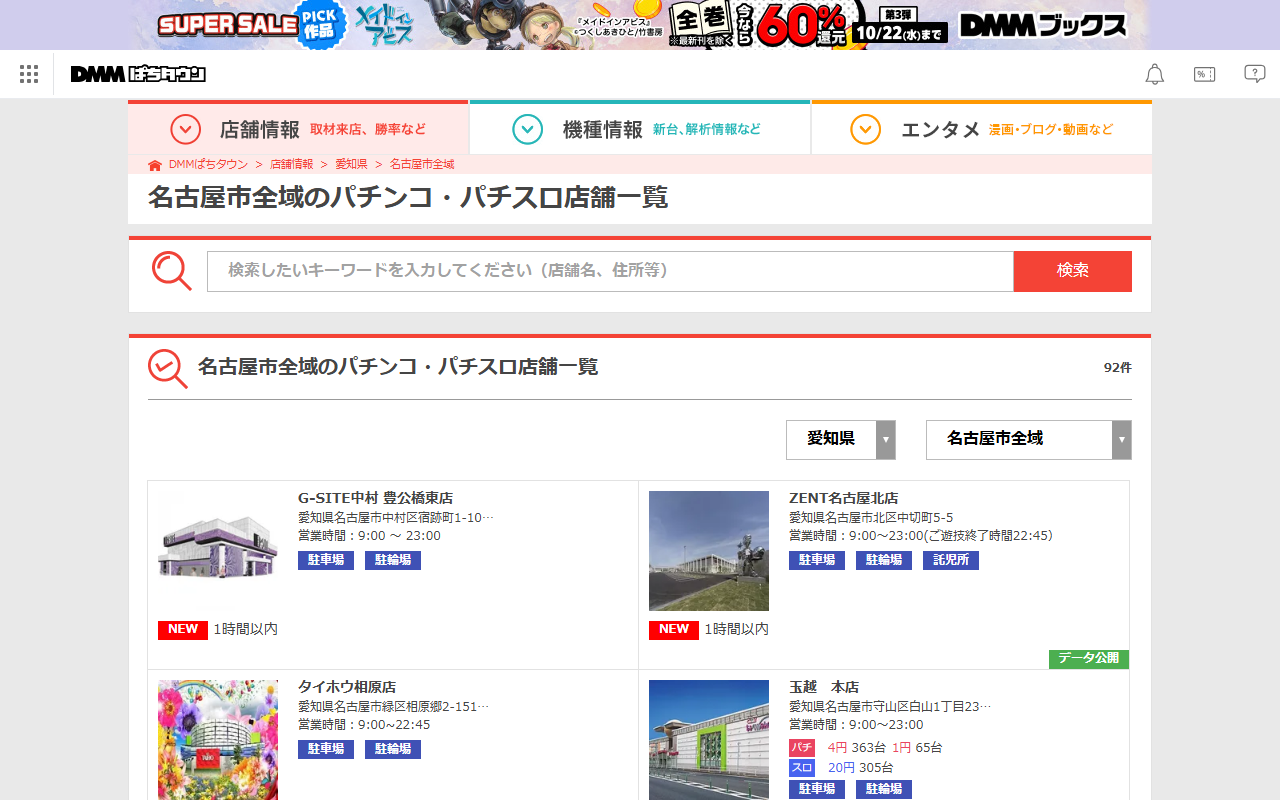The height and width of the screenshot is (800, 1280).
Task: Click タイホウ相原店 flower thumbnail image
Action: point(218,740)
